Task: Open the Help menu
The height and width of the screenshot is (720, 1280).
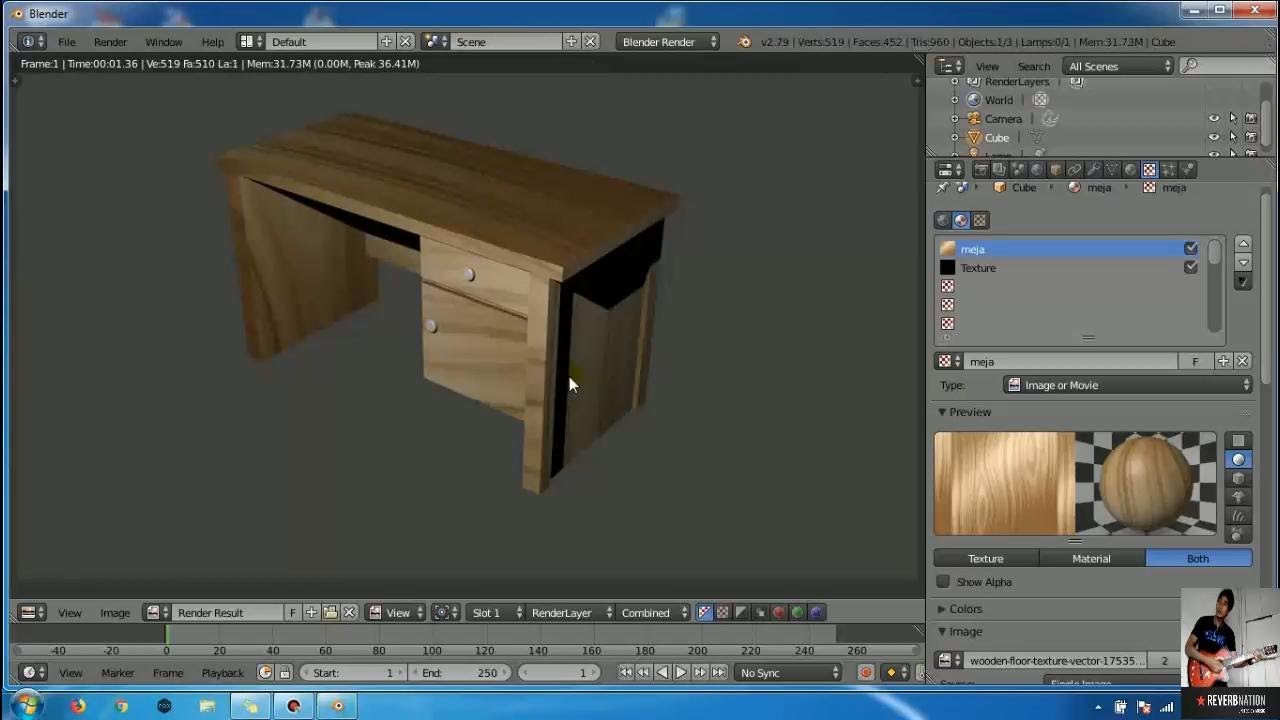Action: pos(212,42)
